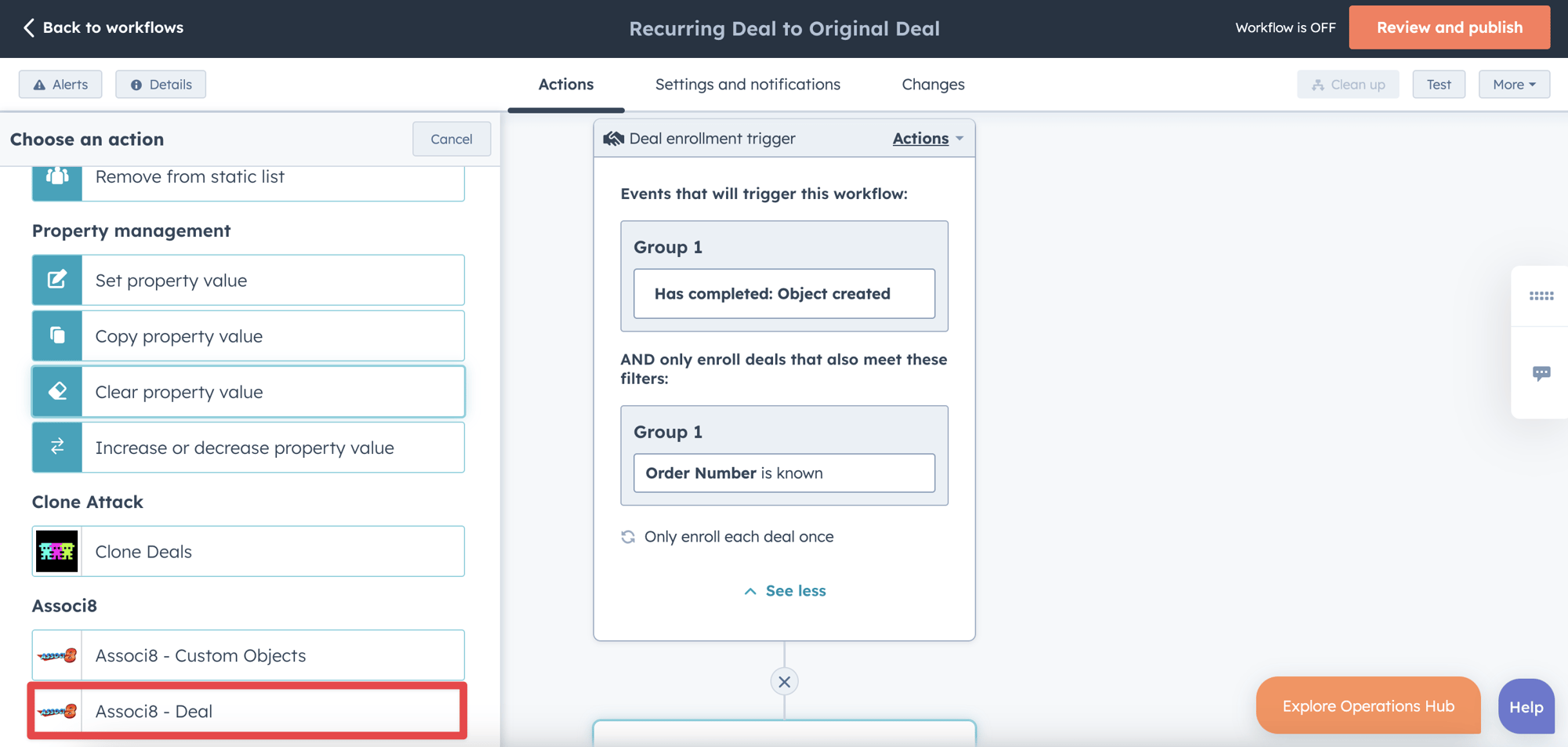Click the Review and publish button
Image resolution: width=1568 pixels, height=747 pixels.
point(1449,27)
